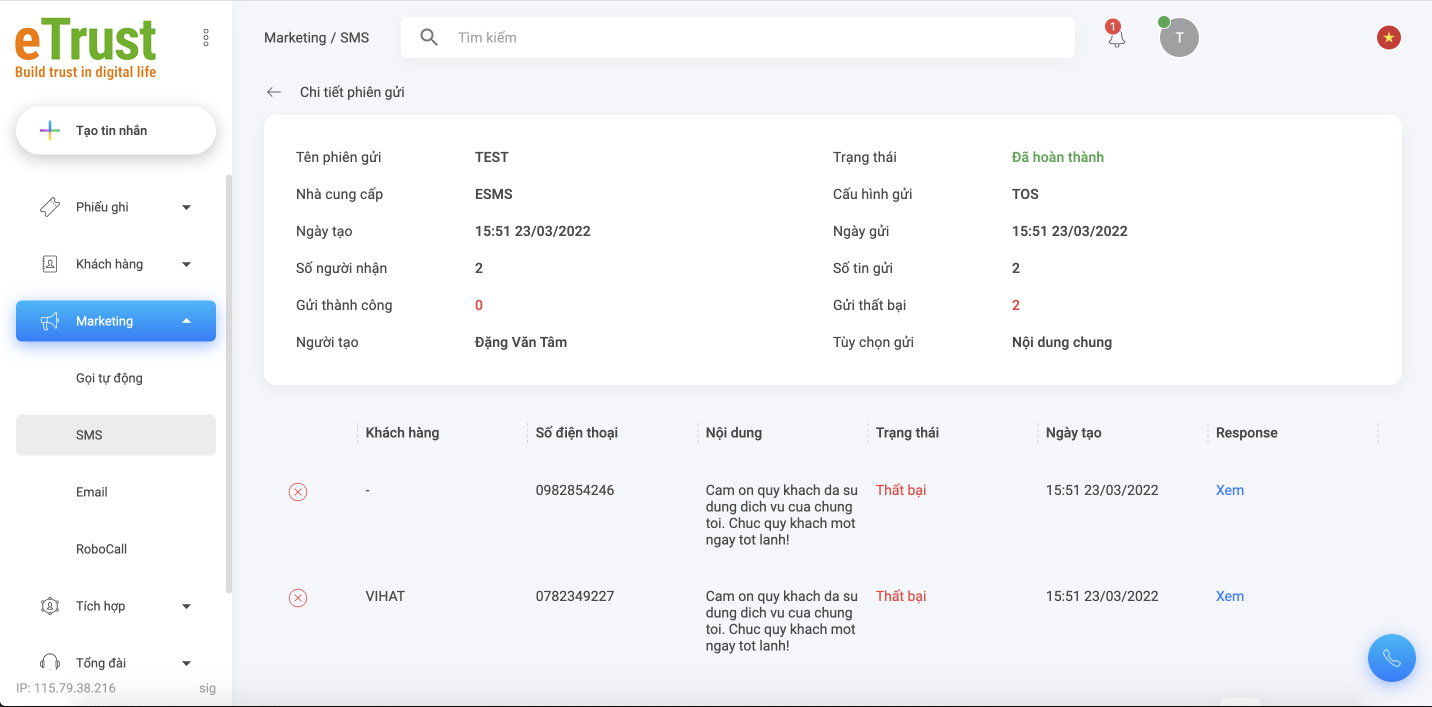Click the Vietnam flag language icon

tap(1388, 38)
